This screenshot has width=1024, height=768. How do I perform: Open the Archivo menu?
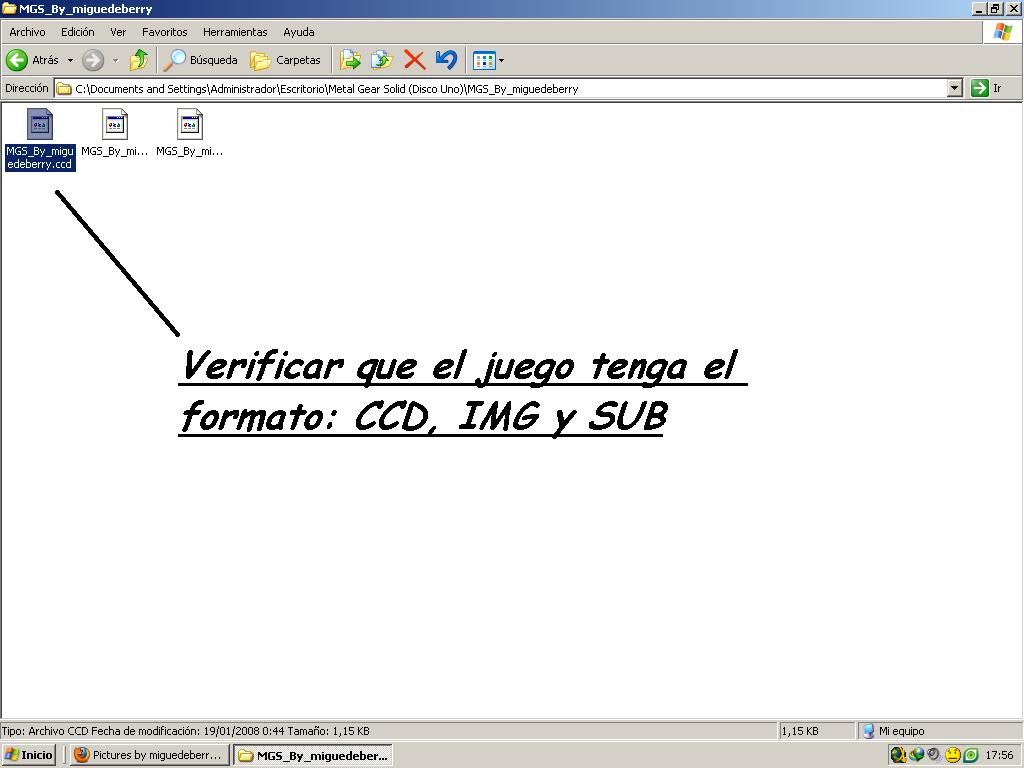(x=27, y=32)
